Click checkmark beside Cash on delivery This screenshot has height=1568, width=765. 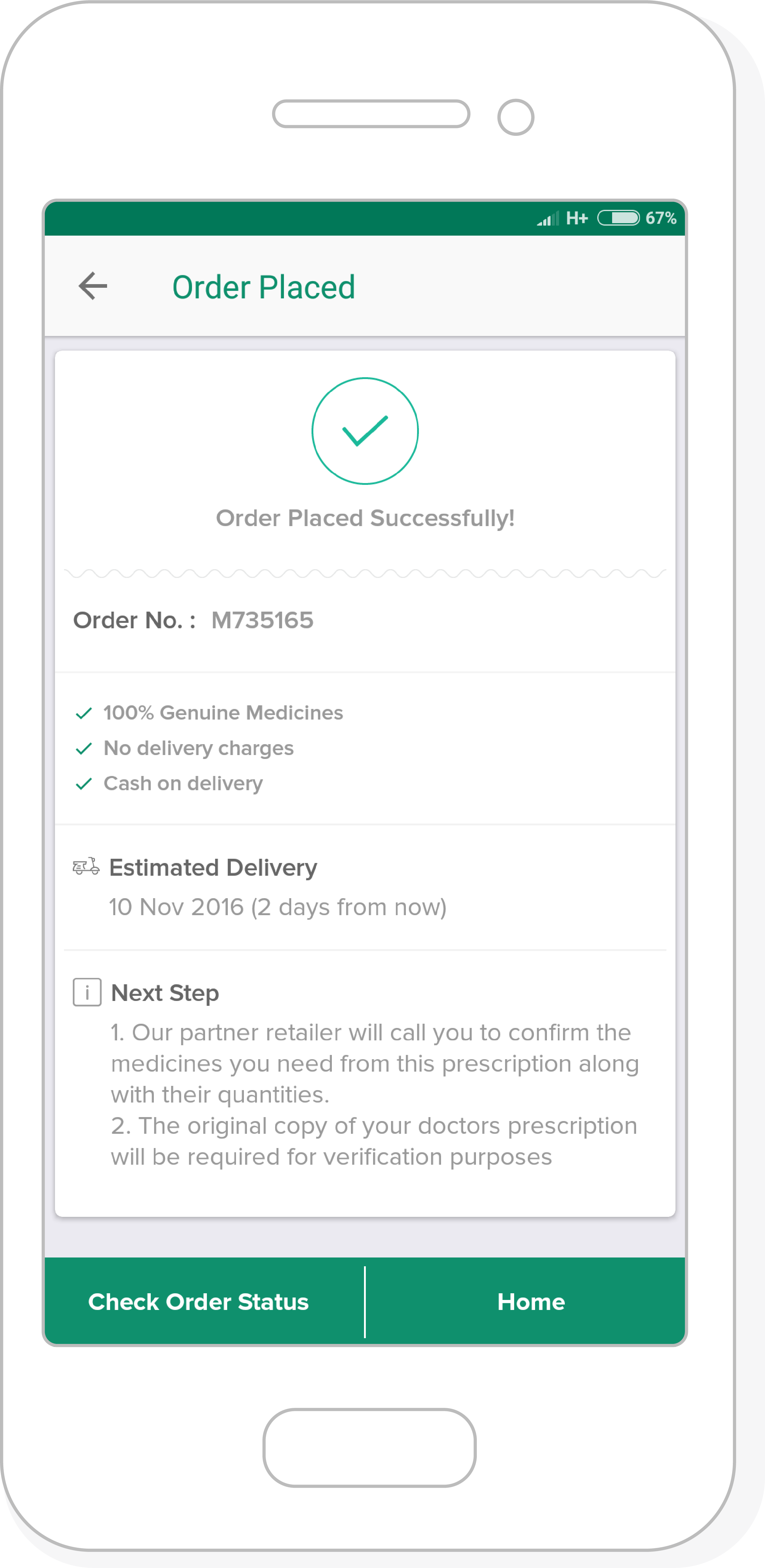click(x=83, y=784)
